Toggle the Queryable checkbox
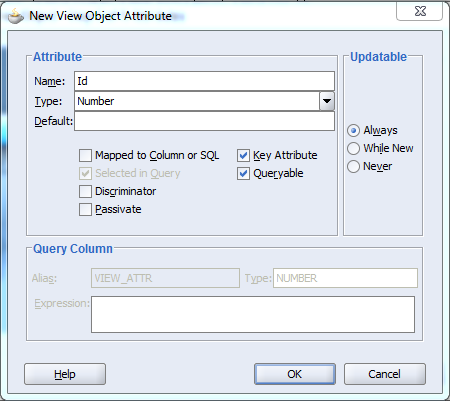Screen dimensions: 450x401 pos(243,173)
